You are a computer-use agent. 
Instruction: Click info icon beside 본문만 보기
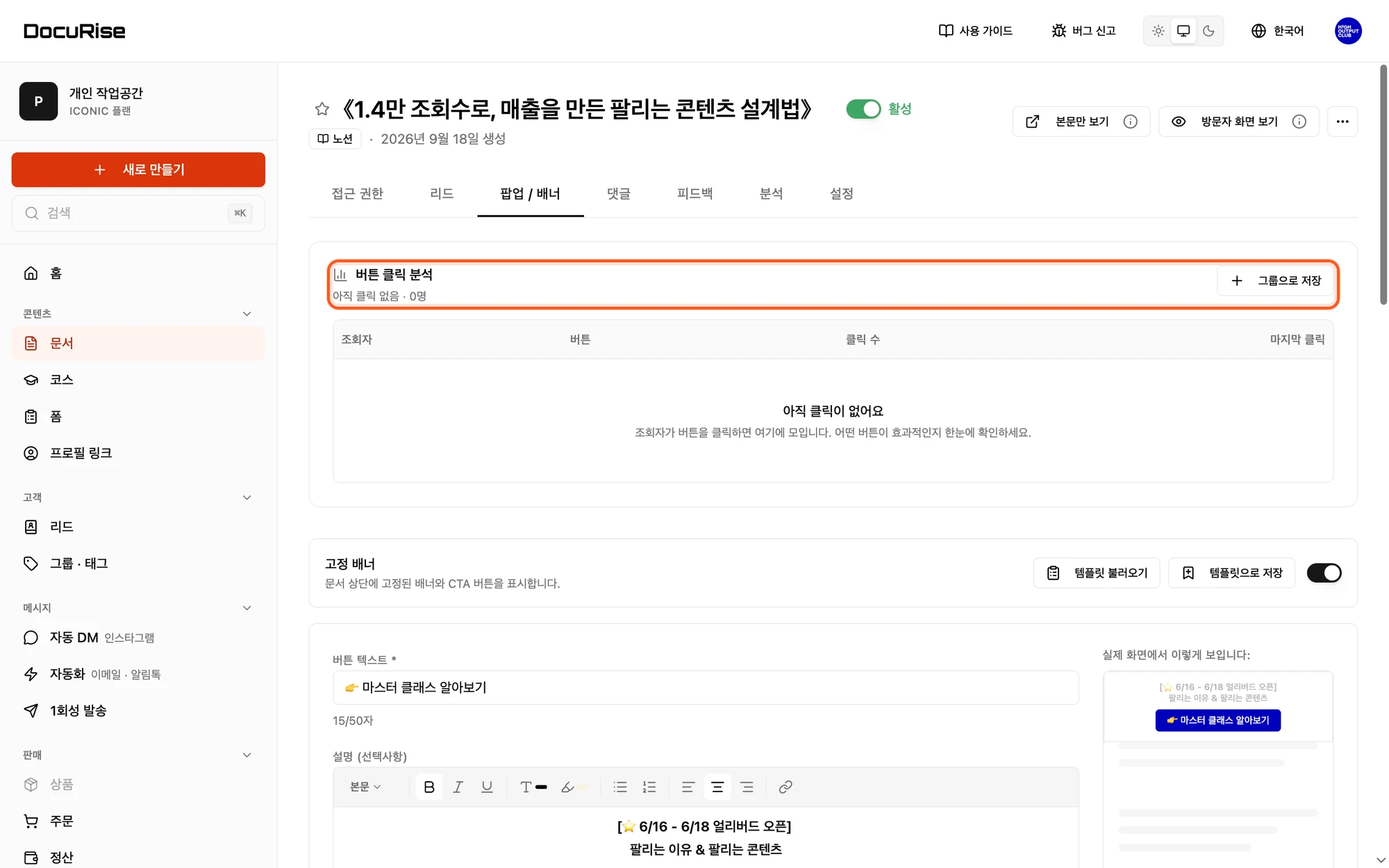1131,122
